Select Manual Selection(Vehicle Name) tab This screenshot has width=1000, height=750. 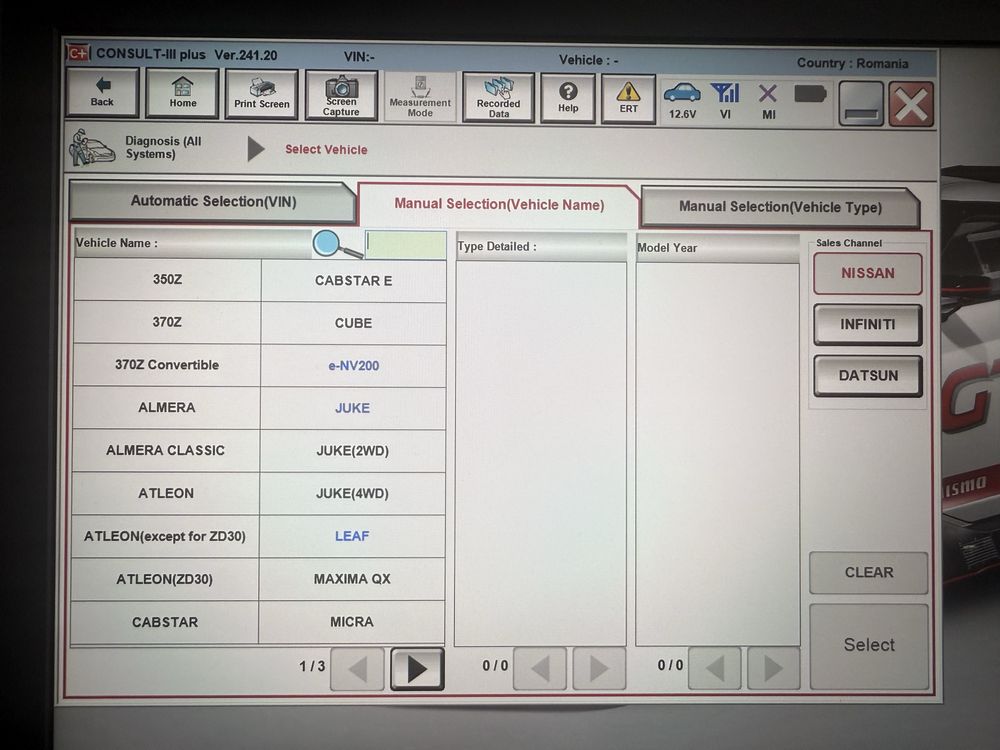499,205
